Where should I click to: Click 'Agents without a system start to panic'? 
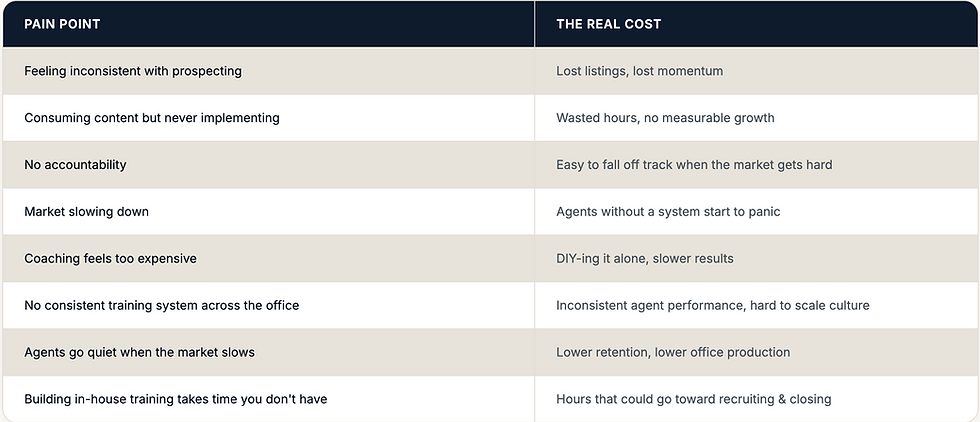(668, 211)
